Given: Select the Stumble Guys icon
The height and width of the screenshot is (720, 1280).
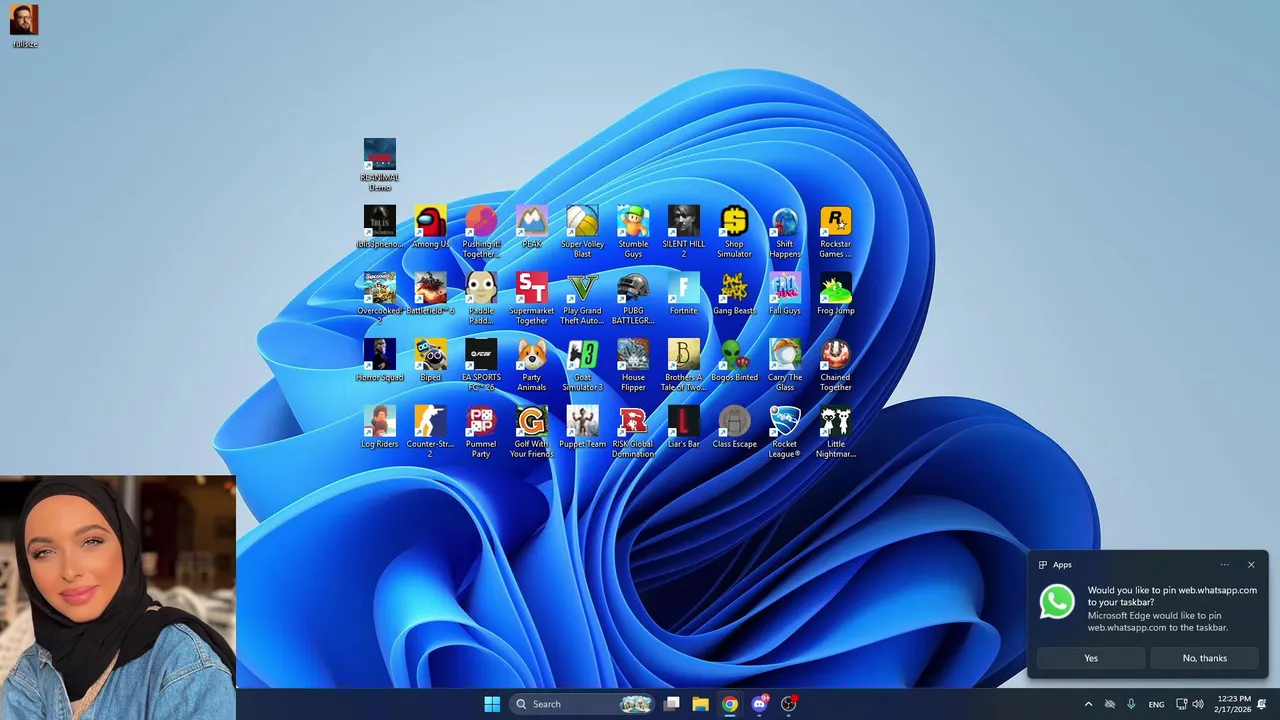Looking at the screenshot, I should pos(633,232).
